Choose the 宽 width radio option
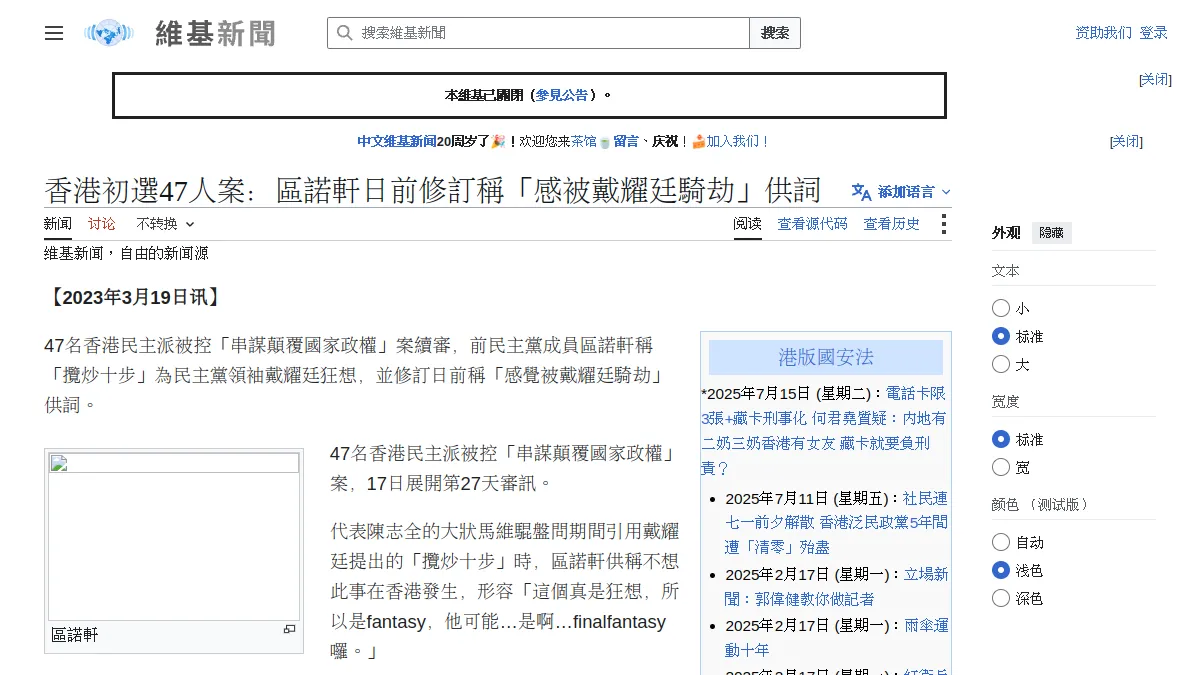The width and height of the screenshot is (1200, 675). point(1001,467)
